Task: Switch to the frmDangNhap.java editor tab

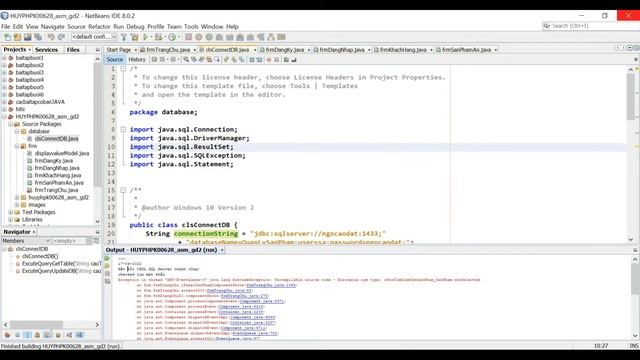Action: click(x=342, y=50)
